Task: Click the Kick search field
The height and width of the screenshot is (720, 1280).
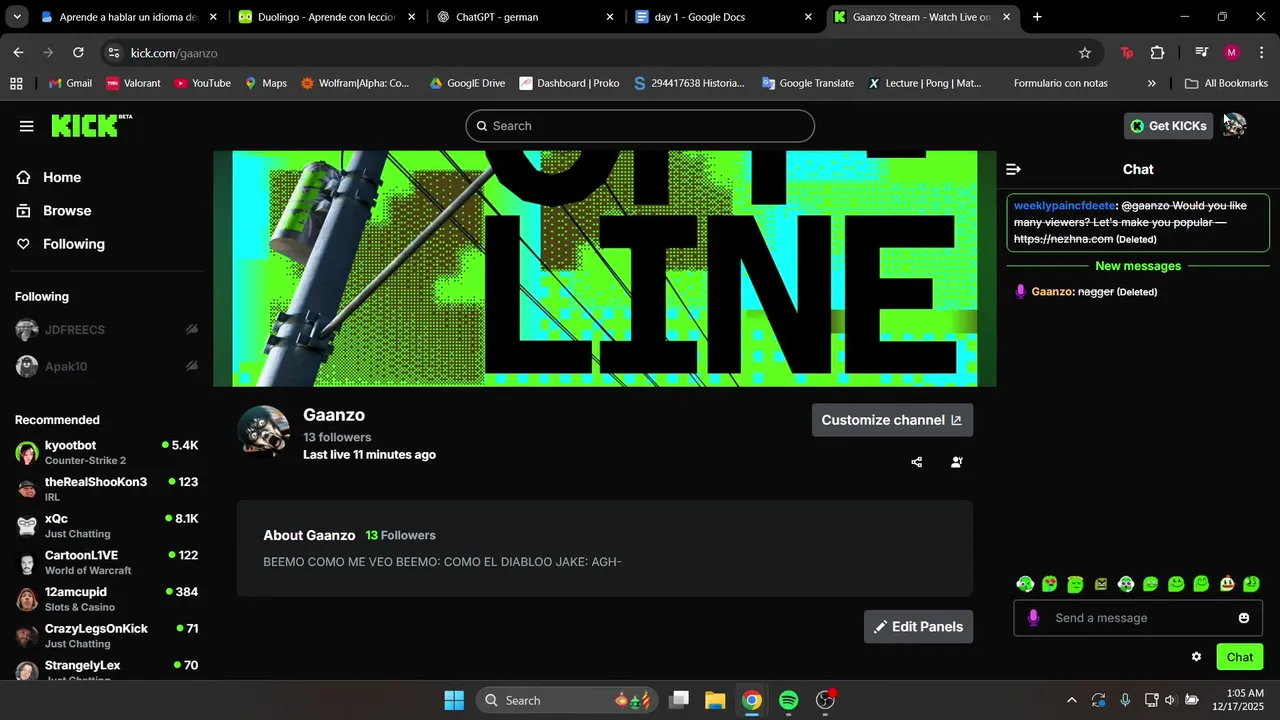Action: coord(640,126)
